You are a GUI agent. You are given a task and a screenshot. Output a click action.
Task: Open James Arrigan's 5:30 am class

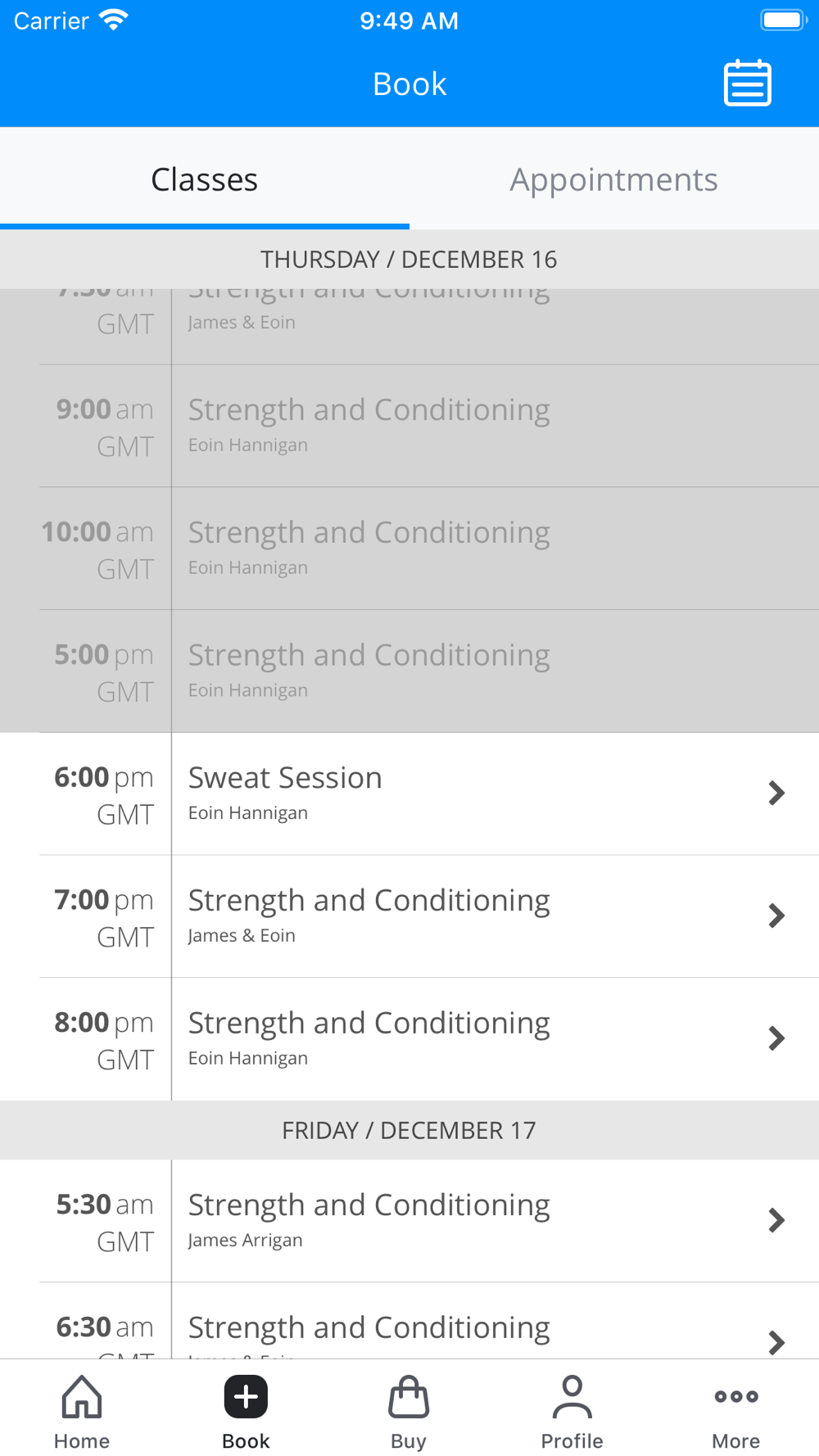pyautogui.click(x=409, y=1221)
